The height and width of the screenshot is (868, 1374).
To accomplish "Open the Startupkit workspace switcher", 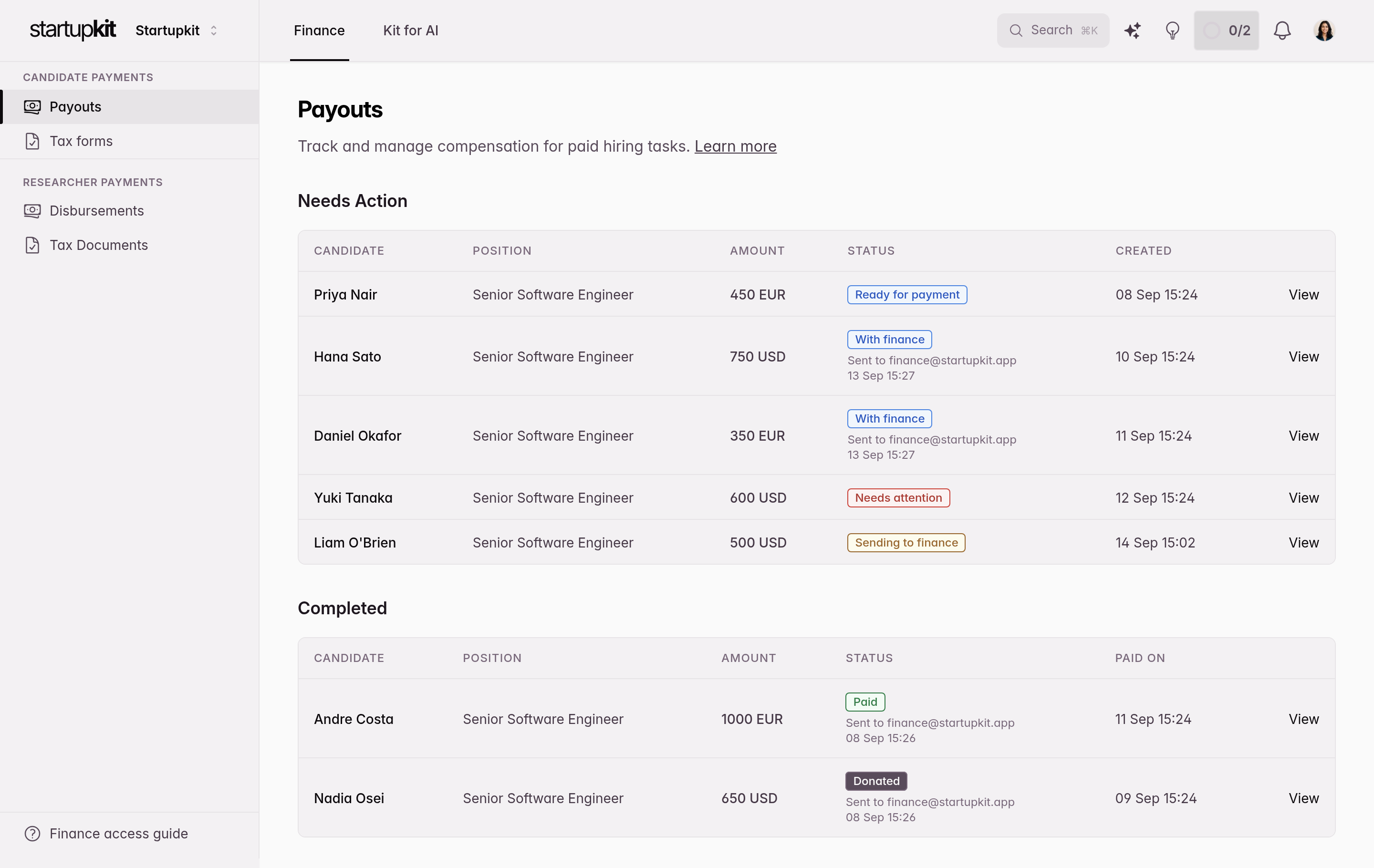I will (177, 30).
